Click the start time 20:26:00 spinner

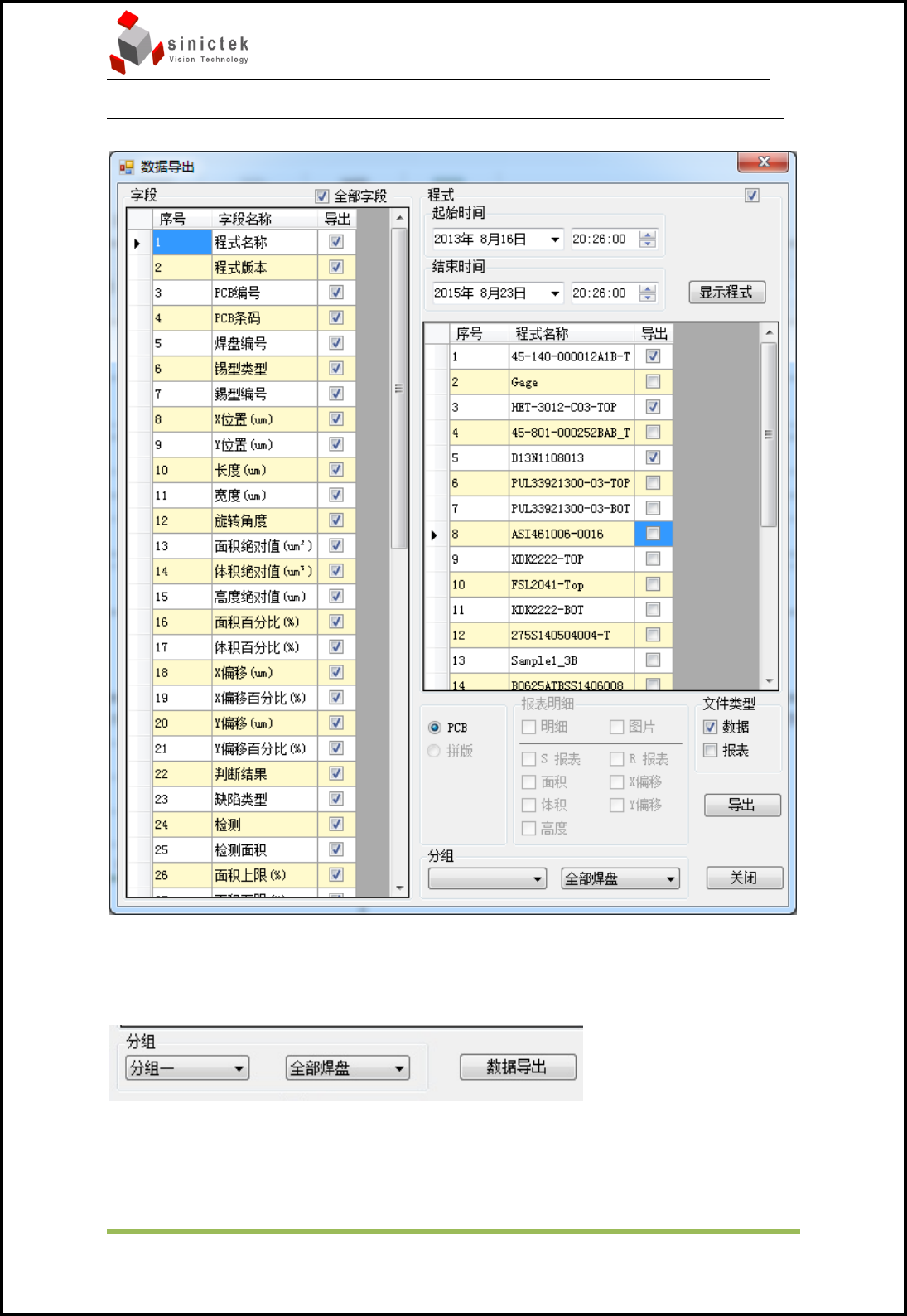(648, 239)
